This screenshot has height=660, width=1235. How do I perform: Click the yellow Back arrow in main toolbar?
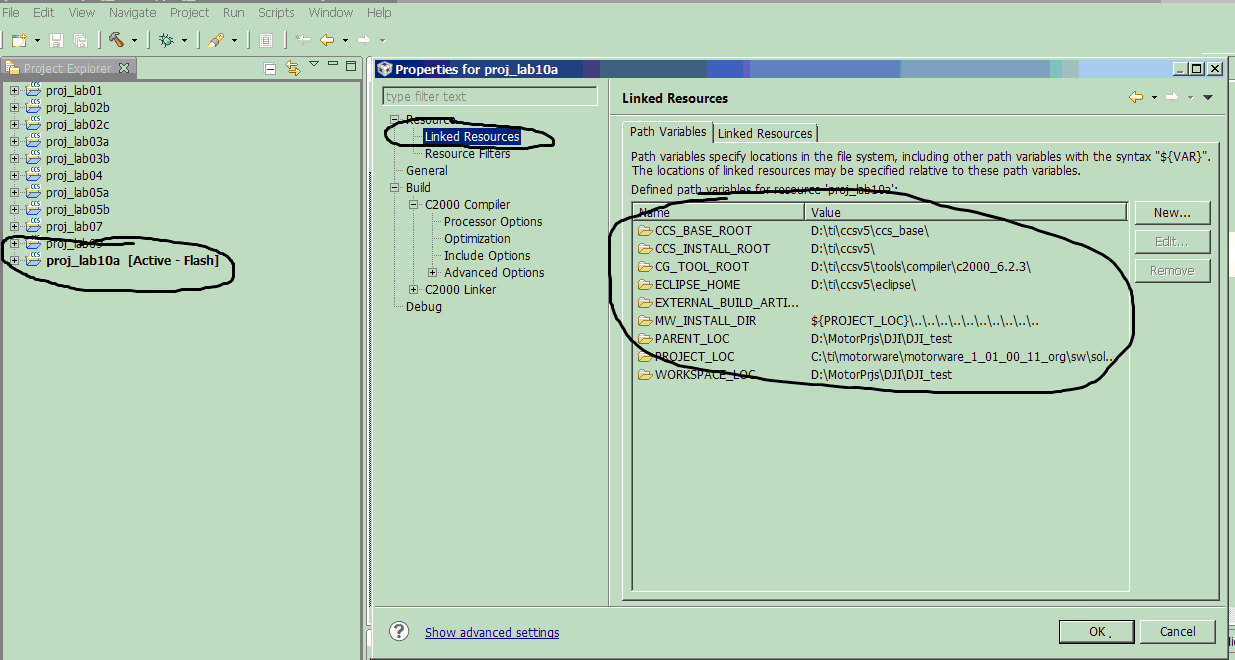[x=326, y=40]
